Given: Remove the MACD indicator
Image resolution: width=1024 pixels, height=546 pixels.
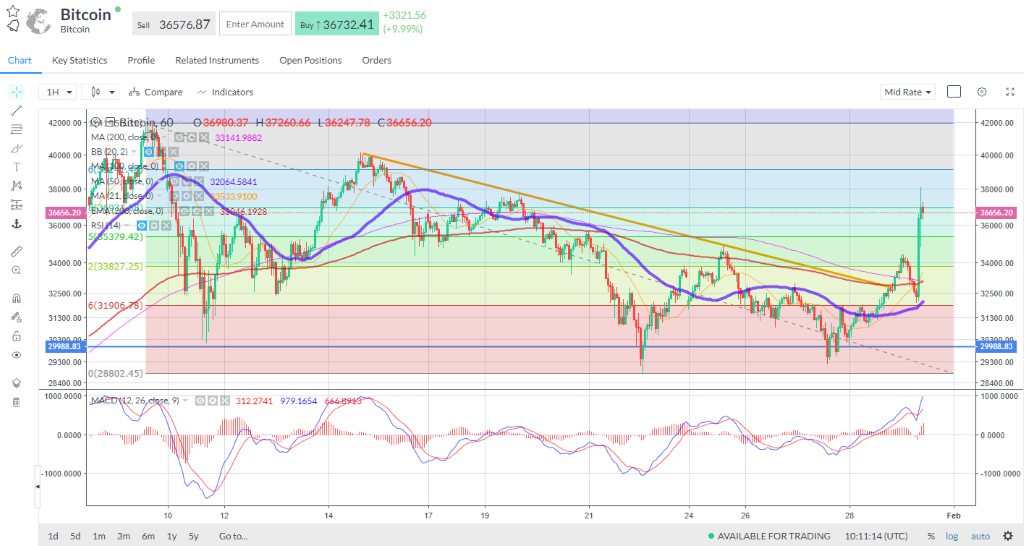Looking at the screenshot, I should 225,400.
